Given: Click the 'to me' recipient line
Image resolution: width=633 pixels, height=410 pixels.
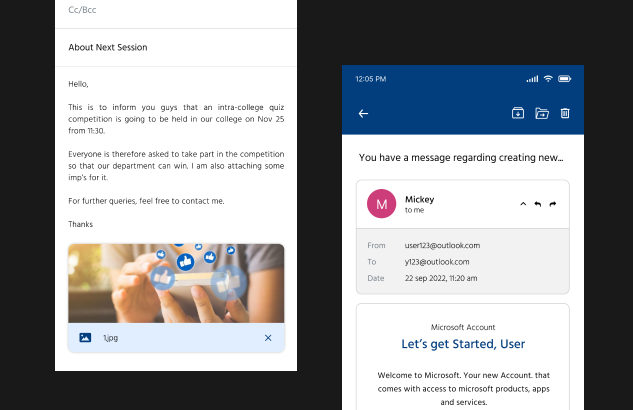Looking at the screenshot, I should [414, 210].
